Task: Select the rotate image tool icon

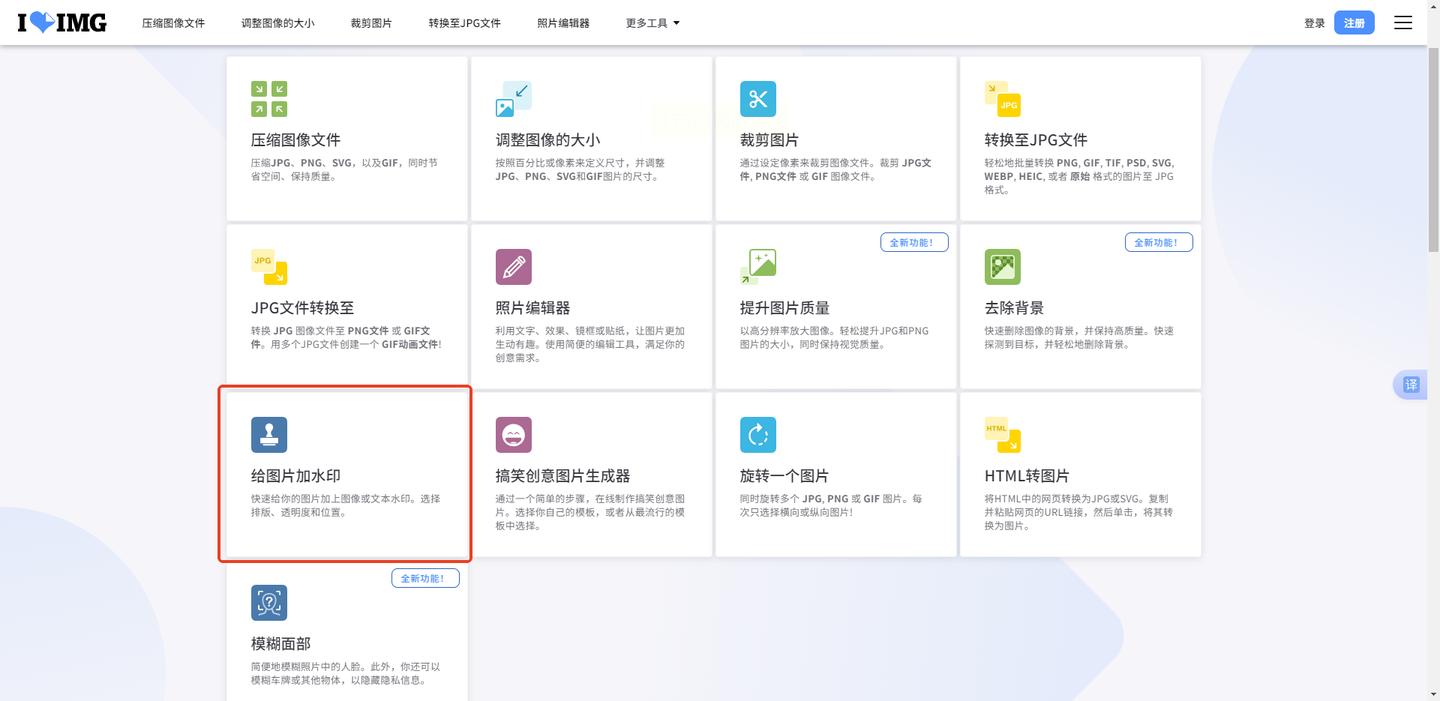Action: [758, 435]
